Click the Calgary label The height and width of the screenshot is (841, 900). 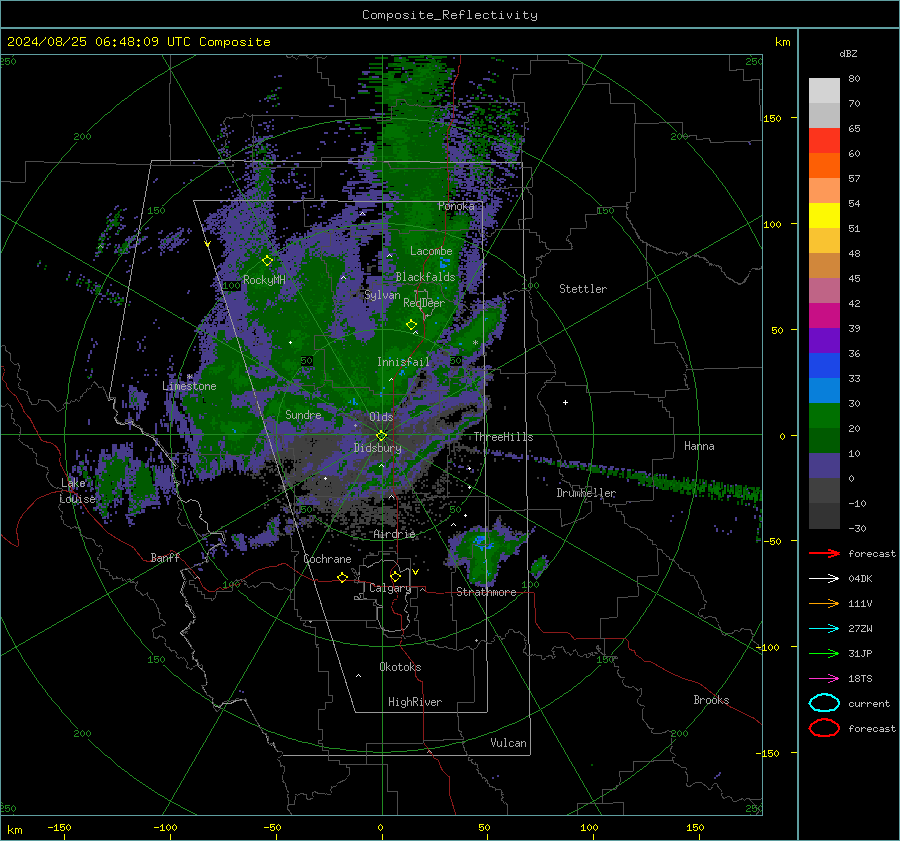click(390, 588)
